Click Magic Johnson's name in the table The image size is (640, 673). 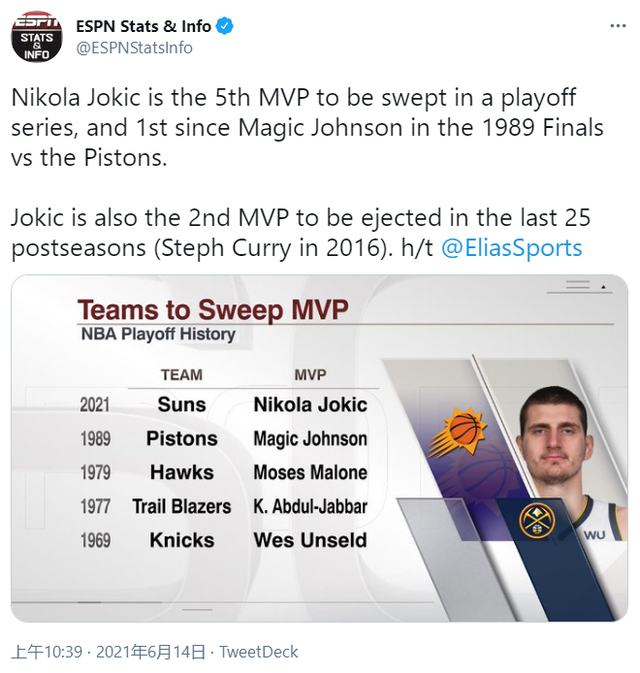(x=310, y=439)
